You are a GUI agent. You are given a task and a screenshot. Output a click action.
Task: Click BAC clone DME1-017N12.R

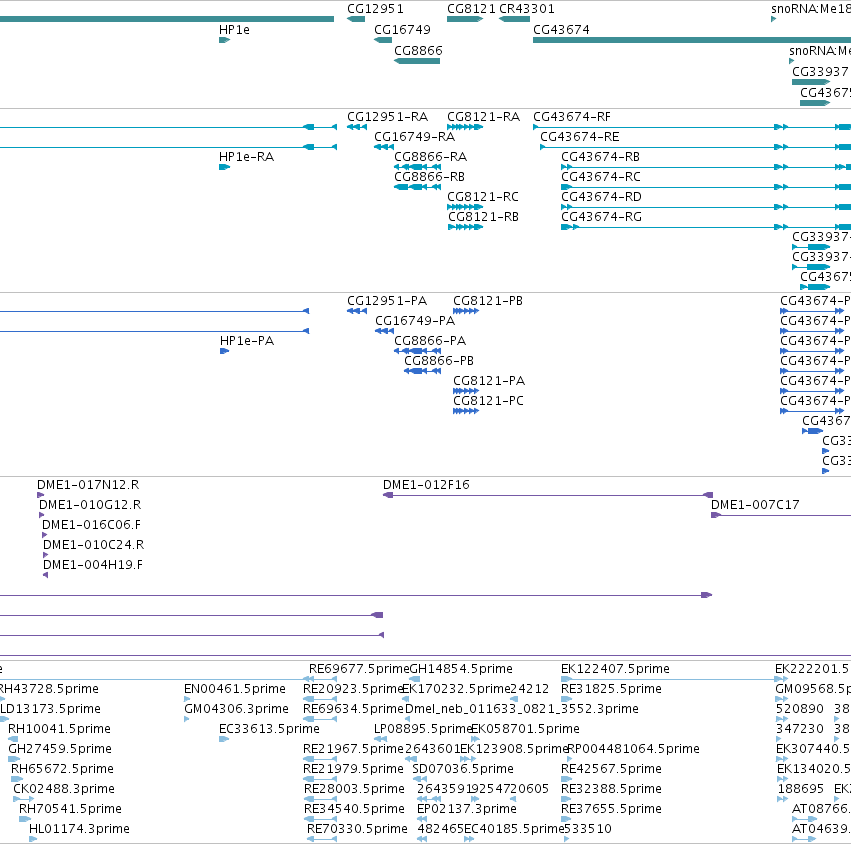(x=88, y=485)
